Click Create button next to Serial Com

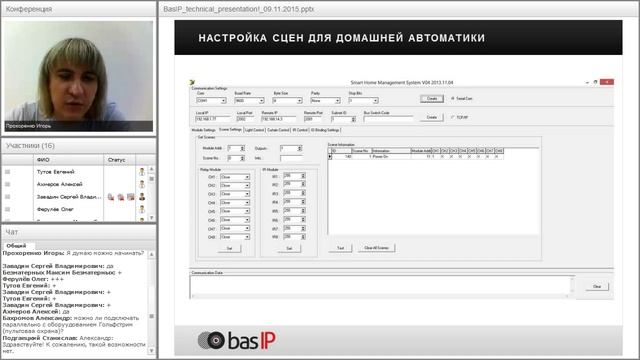[432, 98]
